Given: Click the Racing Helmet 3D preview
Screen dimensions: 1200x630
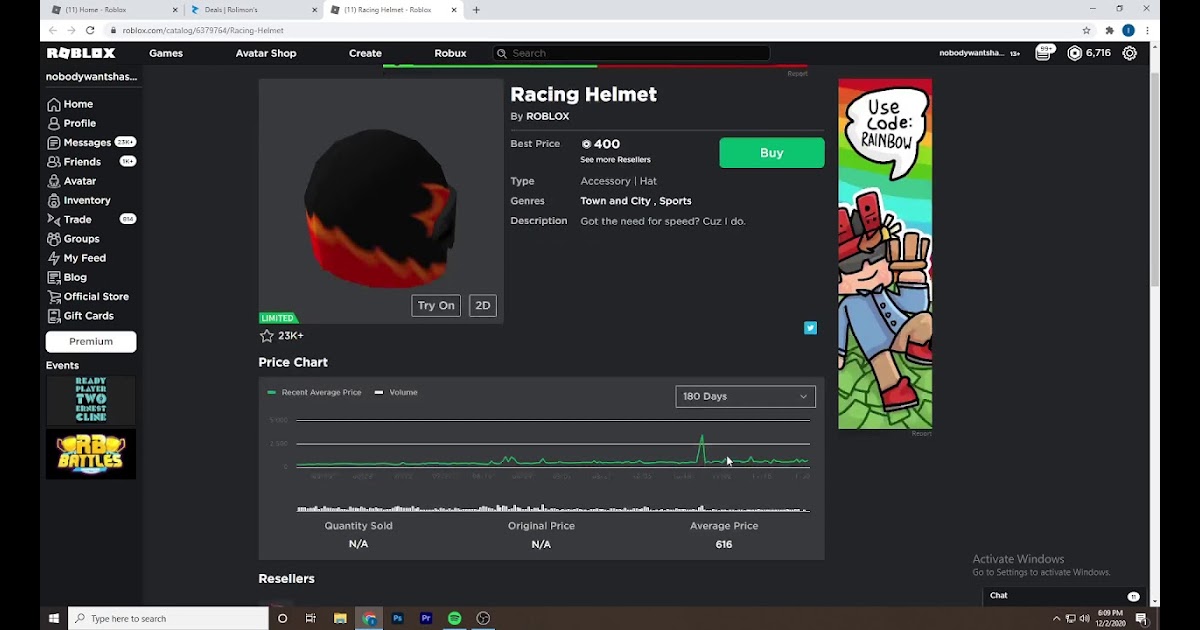Looking at the screenshot, I should 380,201.
